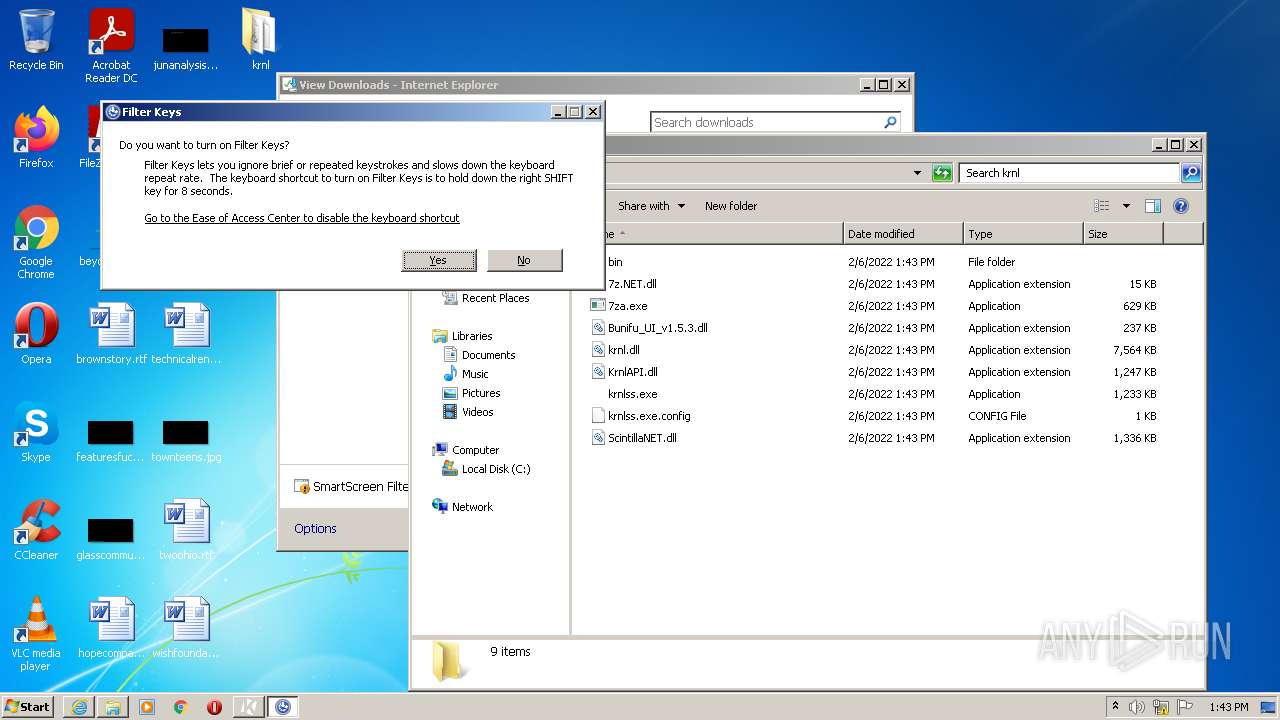Viewport: 1280px width, 720px height.
Task: Click Chrome icon in taskbar
Action: coord(181,707)
